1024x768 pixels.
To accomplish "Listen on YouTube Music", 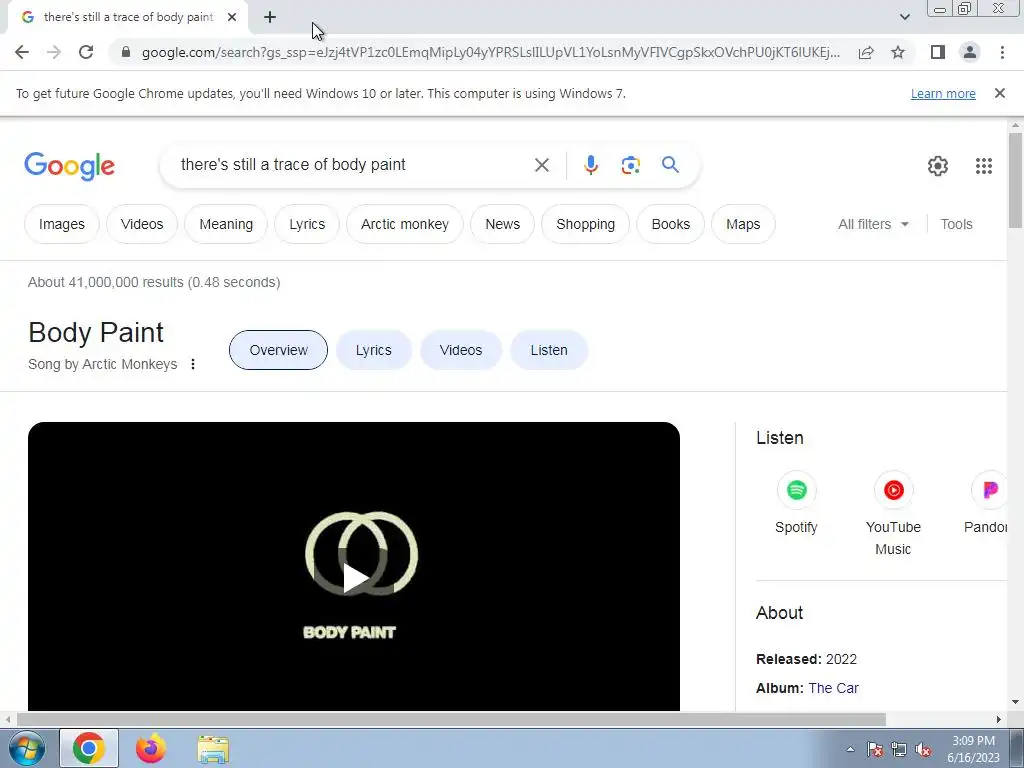I will tap(893, 513).
